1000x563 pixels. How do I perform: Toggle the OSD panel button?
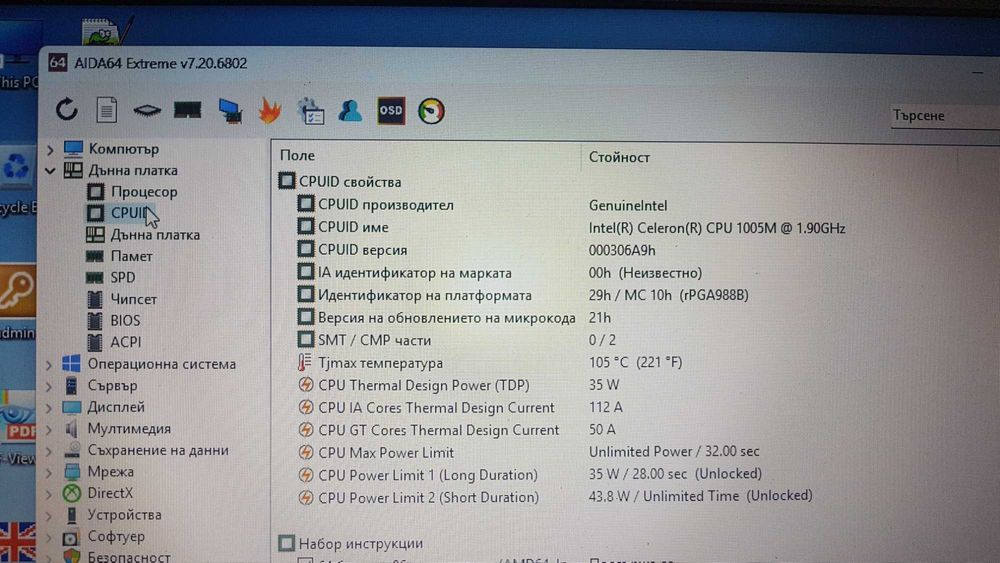click(x=391, y=111)
